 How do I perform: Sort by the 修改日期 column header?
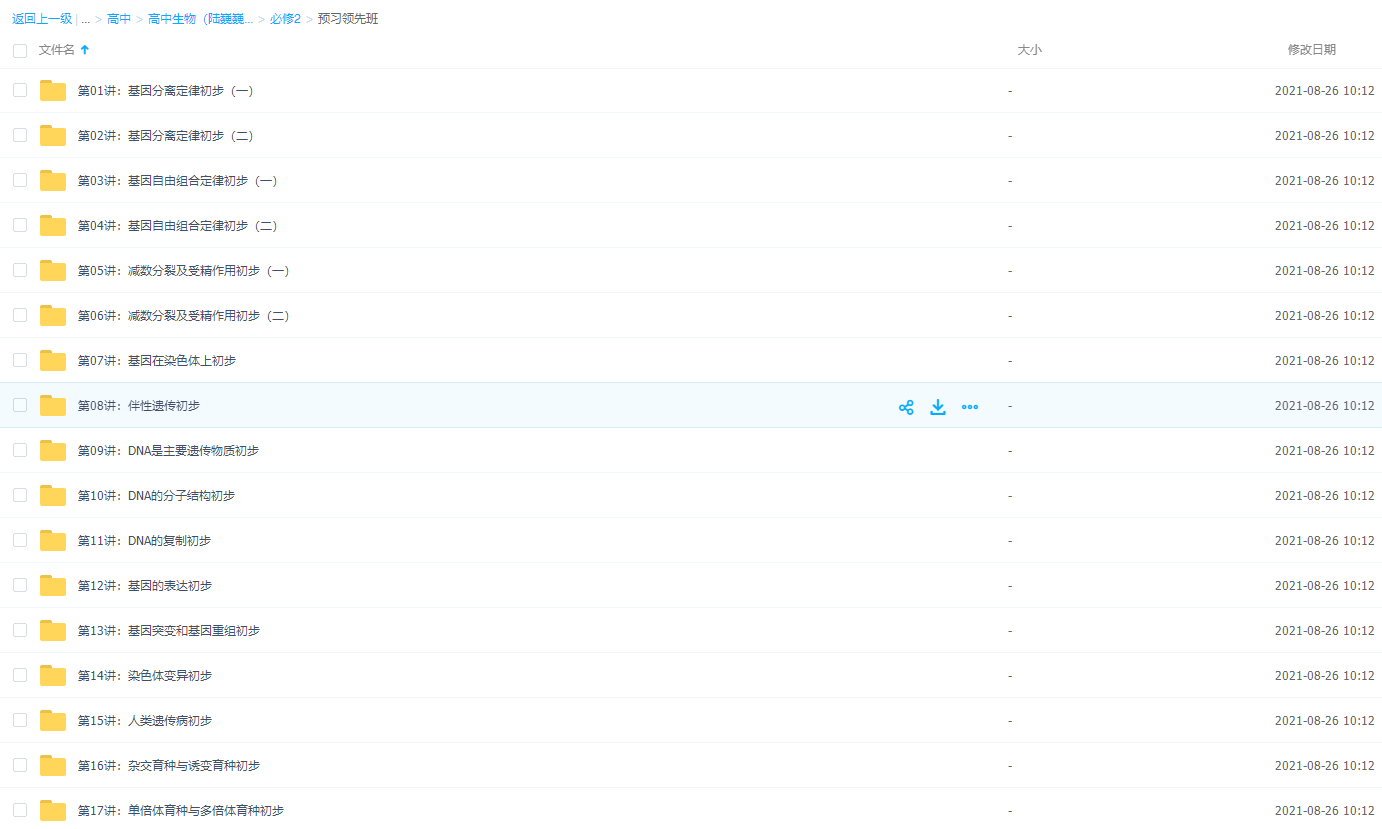[1311, 50]
